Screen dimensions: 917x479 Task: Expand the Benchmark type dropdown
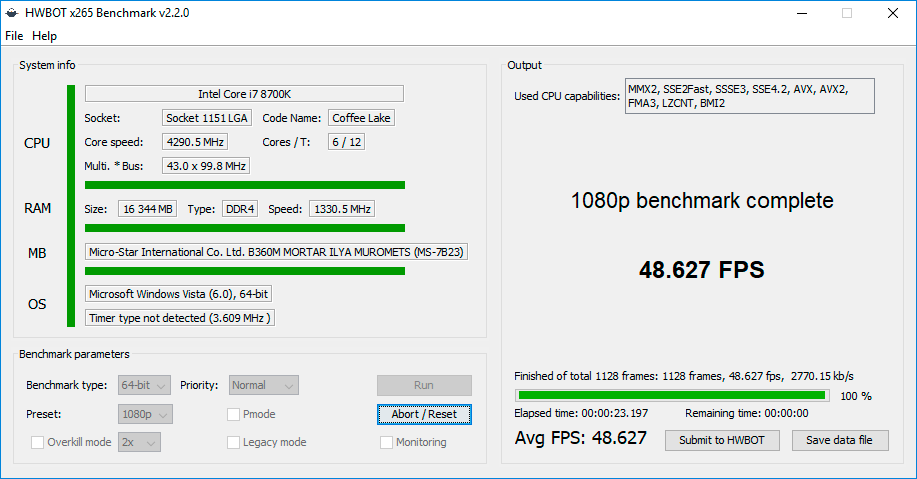[145, 385]
